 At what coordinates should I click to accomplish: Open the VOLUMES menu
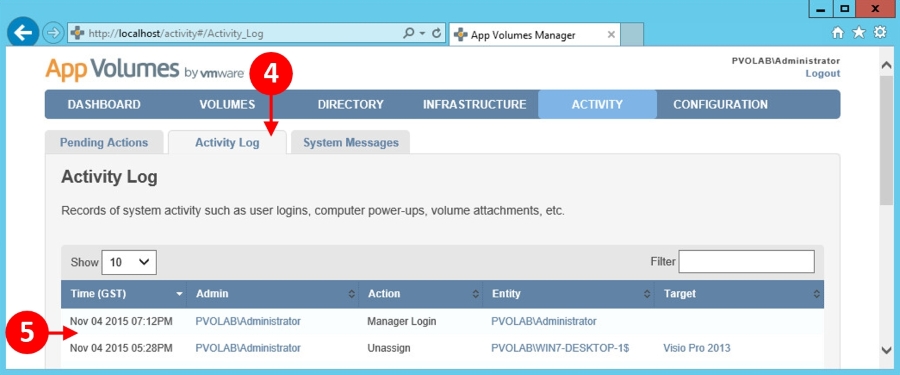(x=227, y=105)
